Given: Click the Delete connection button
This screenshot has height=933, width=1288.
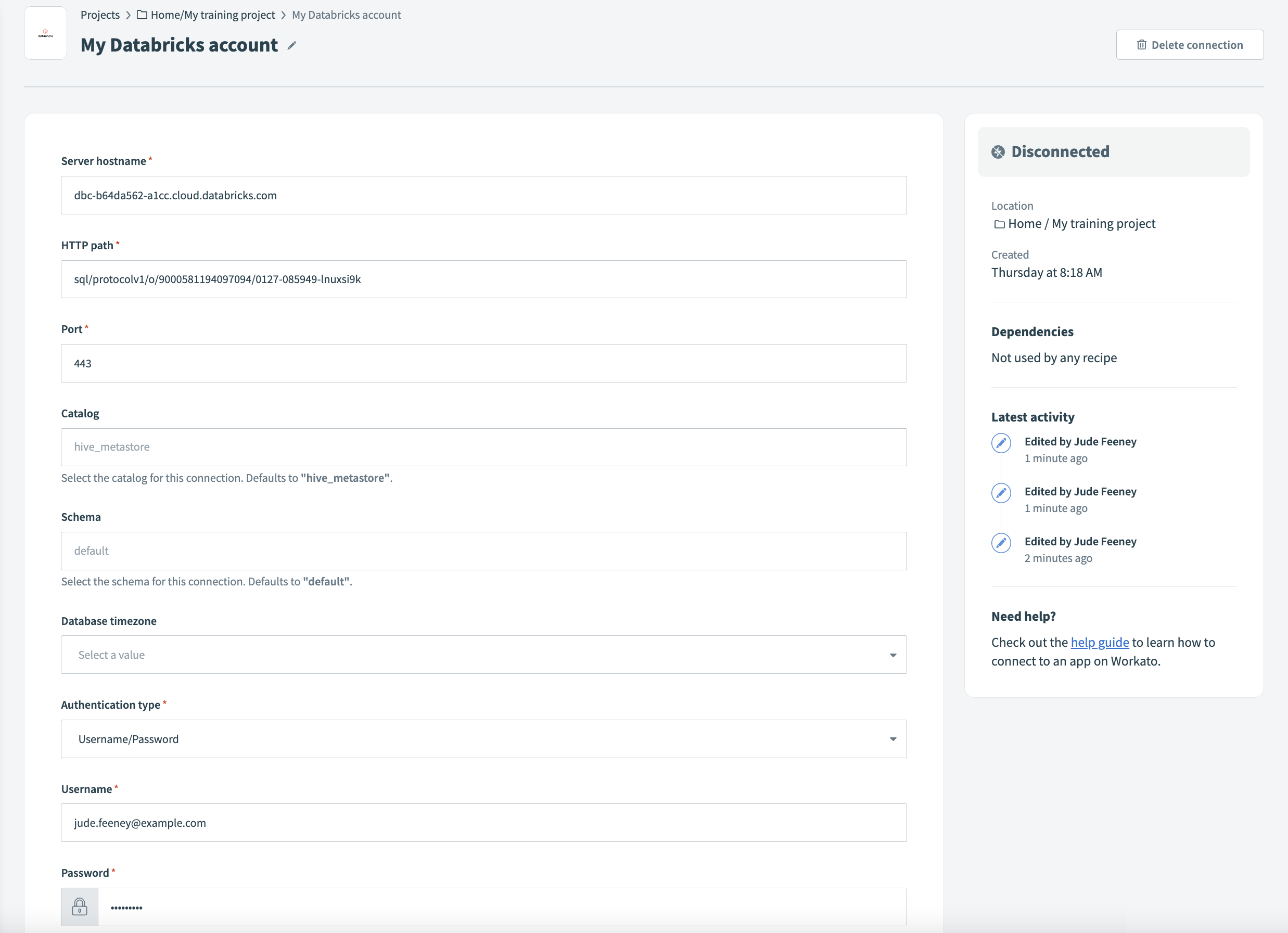Looking at the screenshot, I should 1190,44.
